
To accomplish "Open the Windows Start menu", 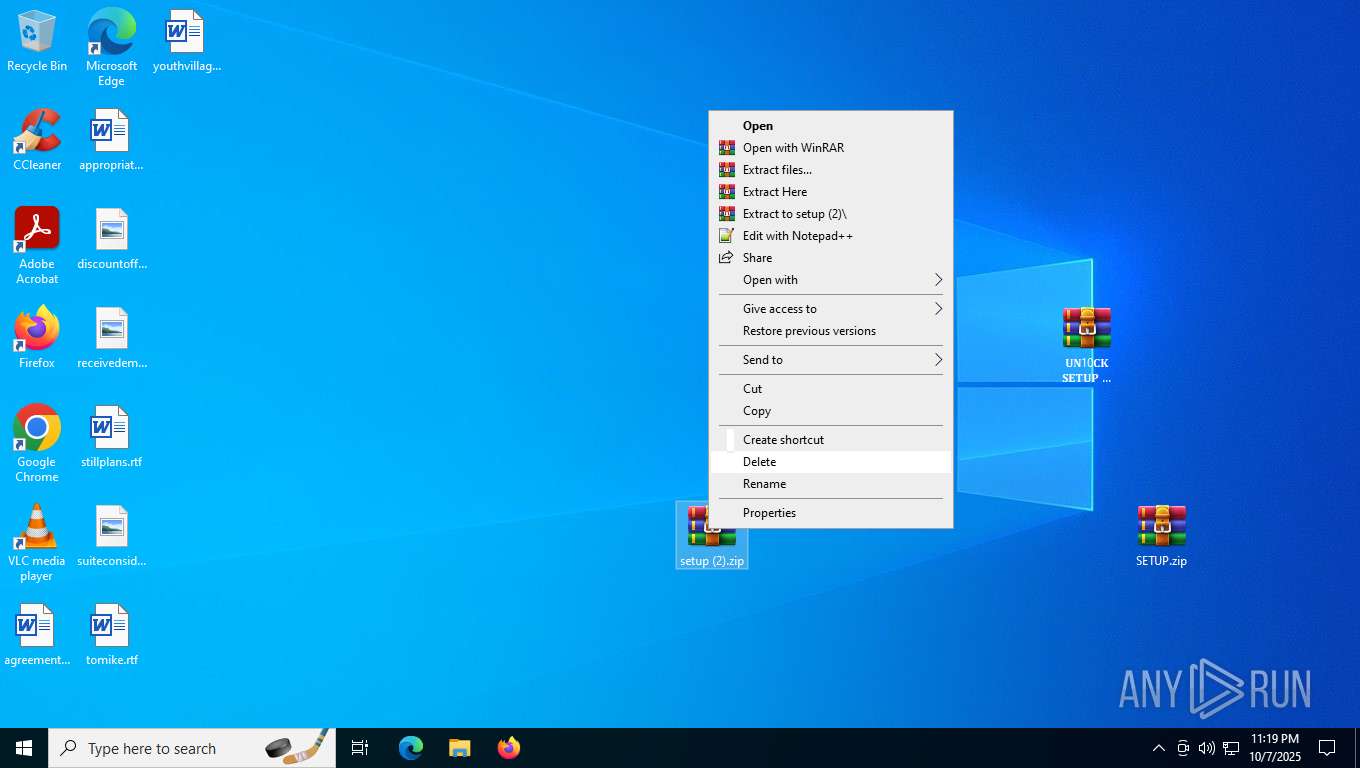I will tap(24, 748).
